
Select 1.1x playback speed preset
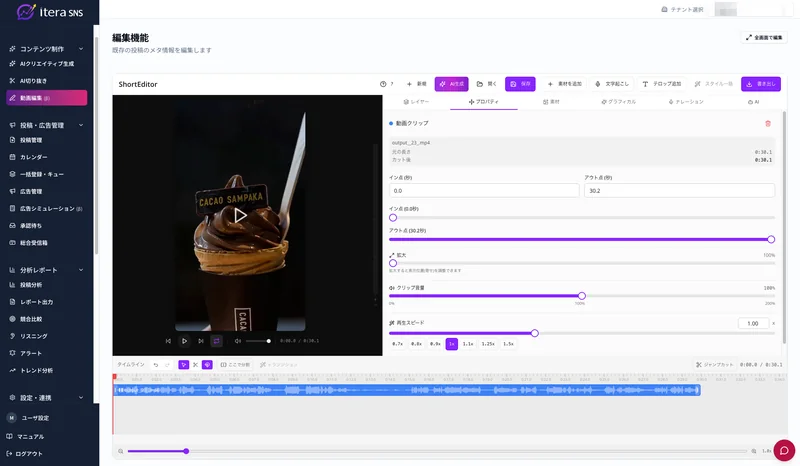coord(468,344)
